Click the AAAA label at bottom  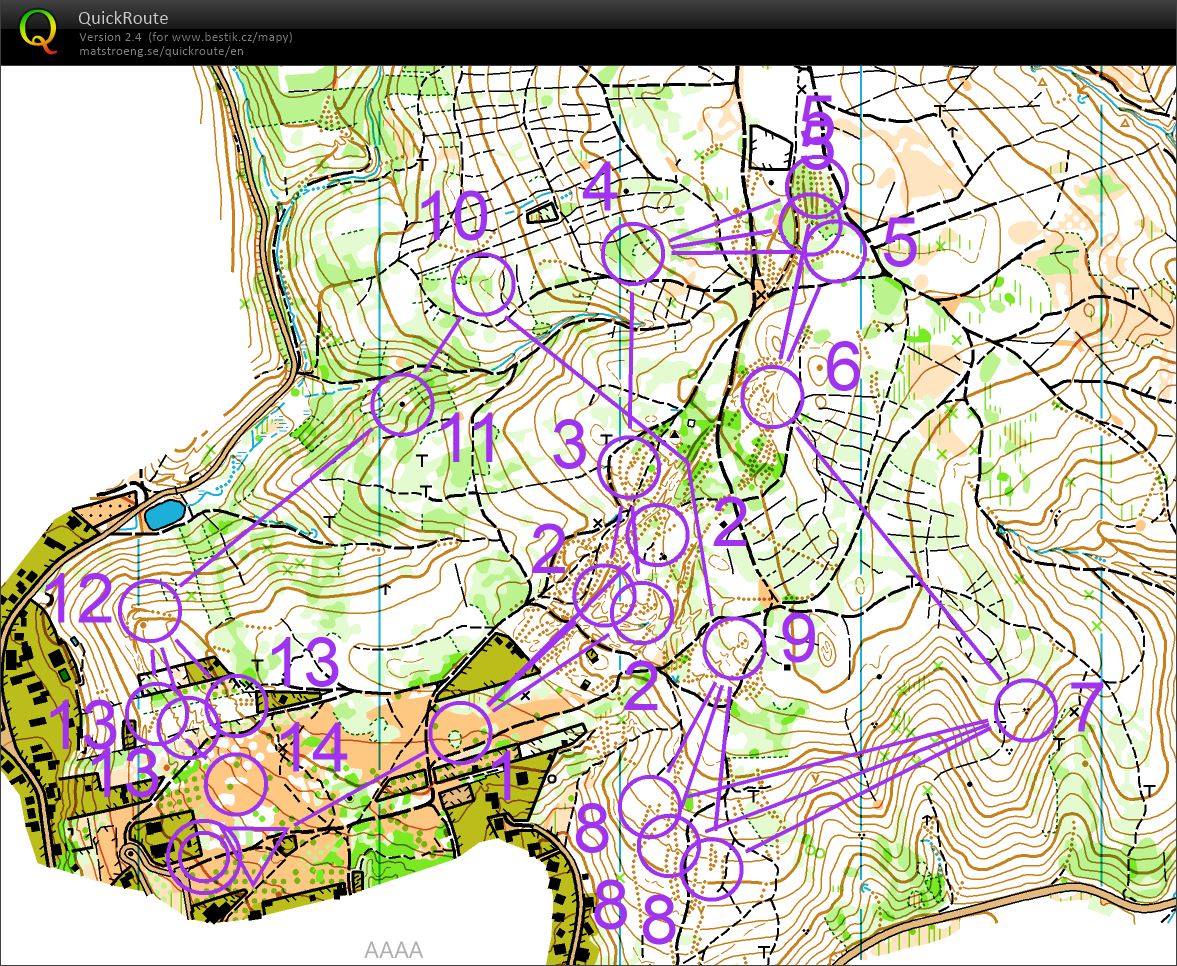coord(393,950)
